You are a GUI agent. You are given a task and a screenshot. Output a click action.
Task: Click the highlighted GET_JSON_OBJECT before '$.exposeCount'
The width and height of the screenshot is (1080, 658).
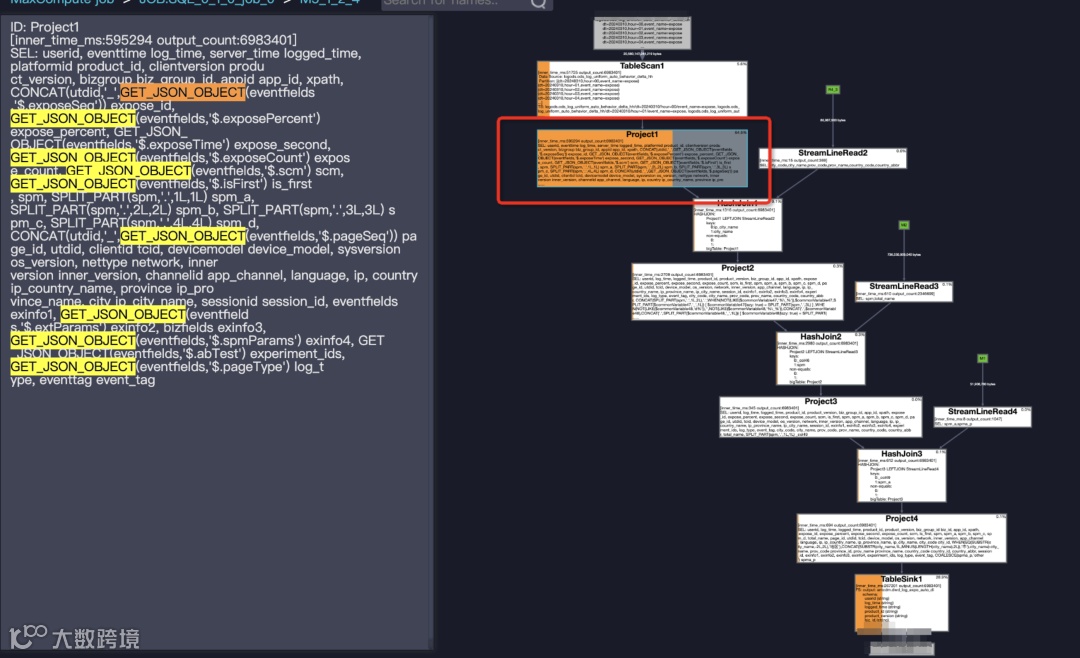[x=73, y=158]
